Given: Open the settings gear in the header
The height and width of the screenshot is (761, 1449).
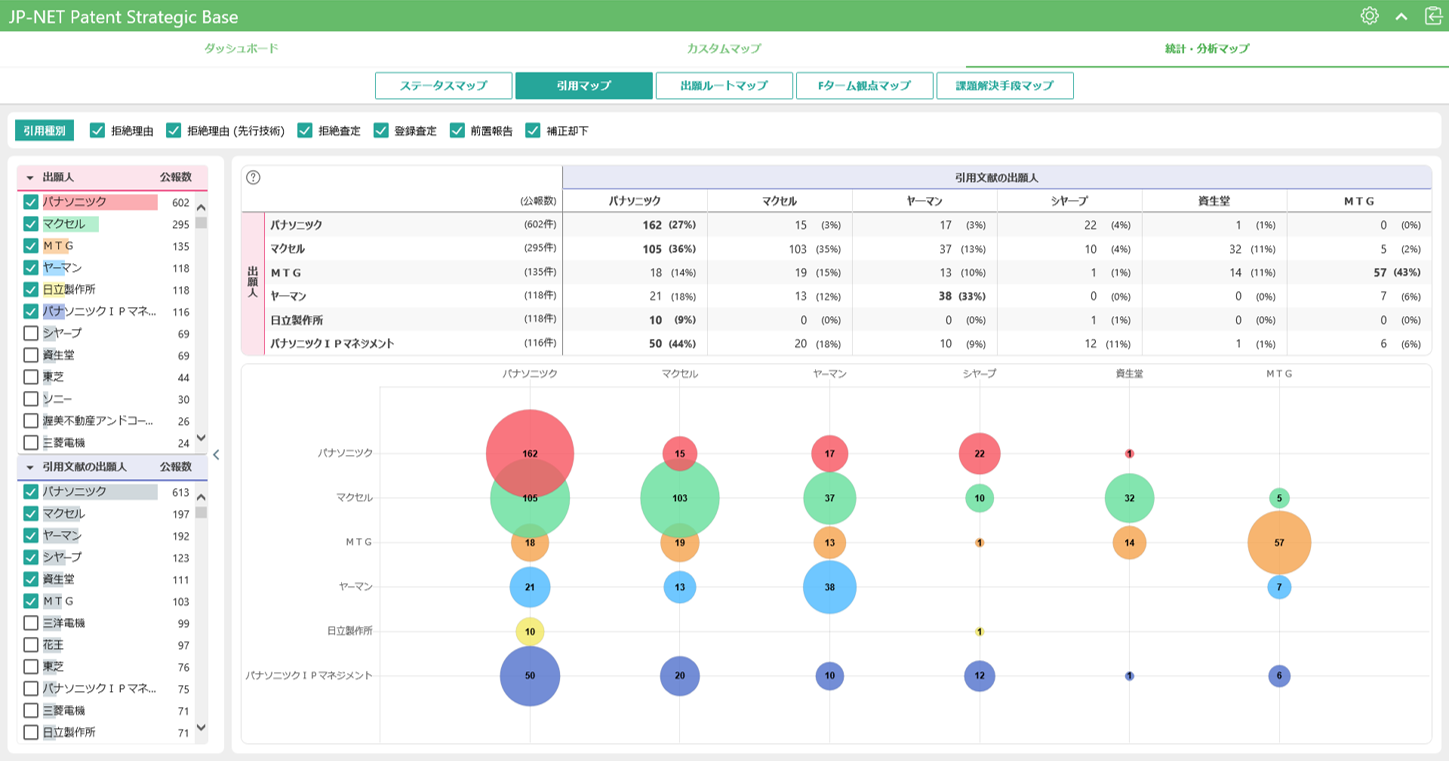Looking at the screenshot, I should tap(1370, 16).
